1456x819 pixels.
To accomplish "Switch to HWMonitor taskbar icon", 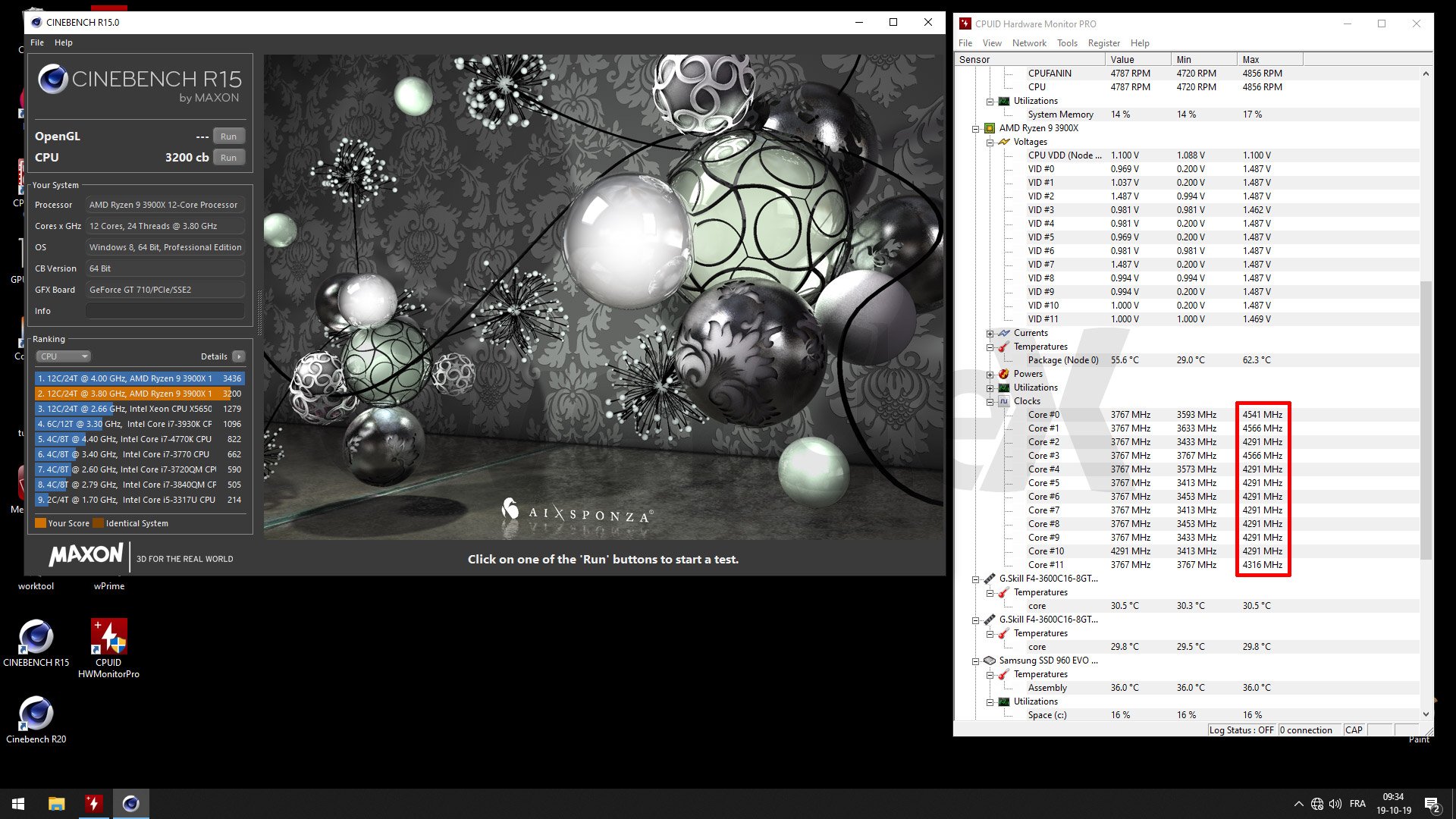I will (x=93, y=804).
